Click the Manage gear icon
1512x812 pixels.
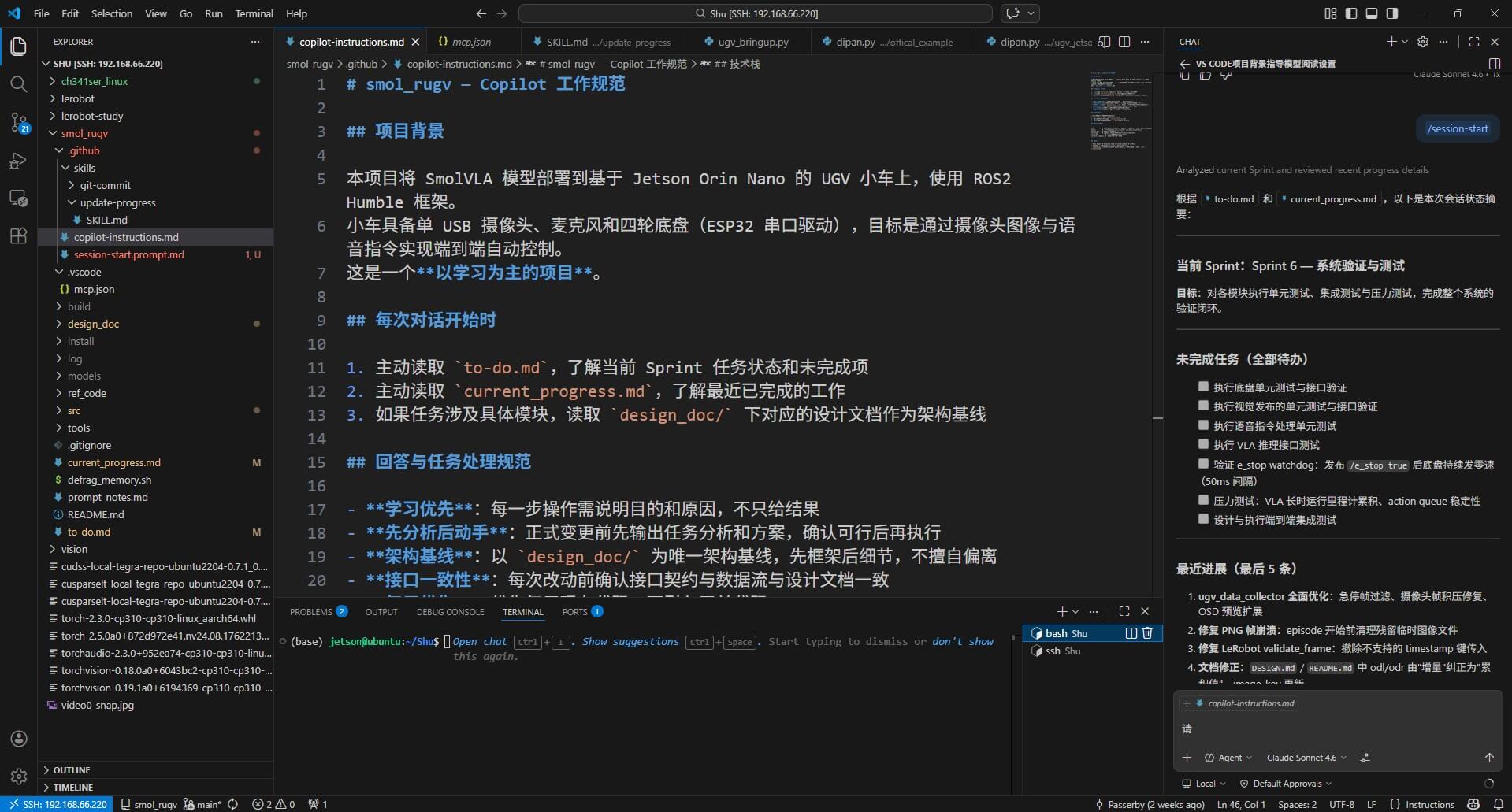point(18,777)
